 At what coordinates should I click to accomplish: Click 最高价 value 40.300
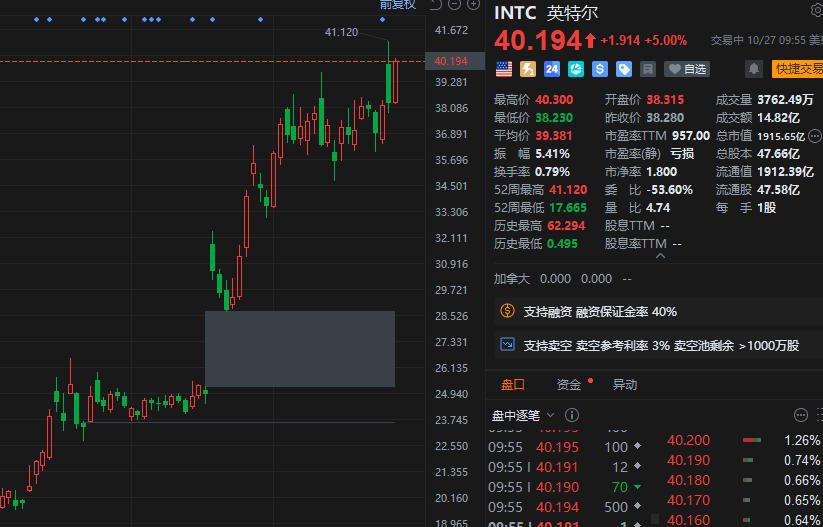click(554, 100)
